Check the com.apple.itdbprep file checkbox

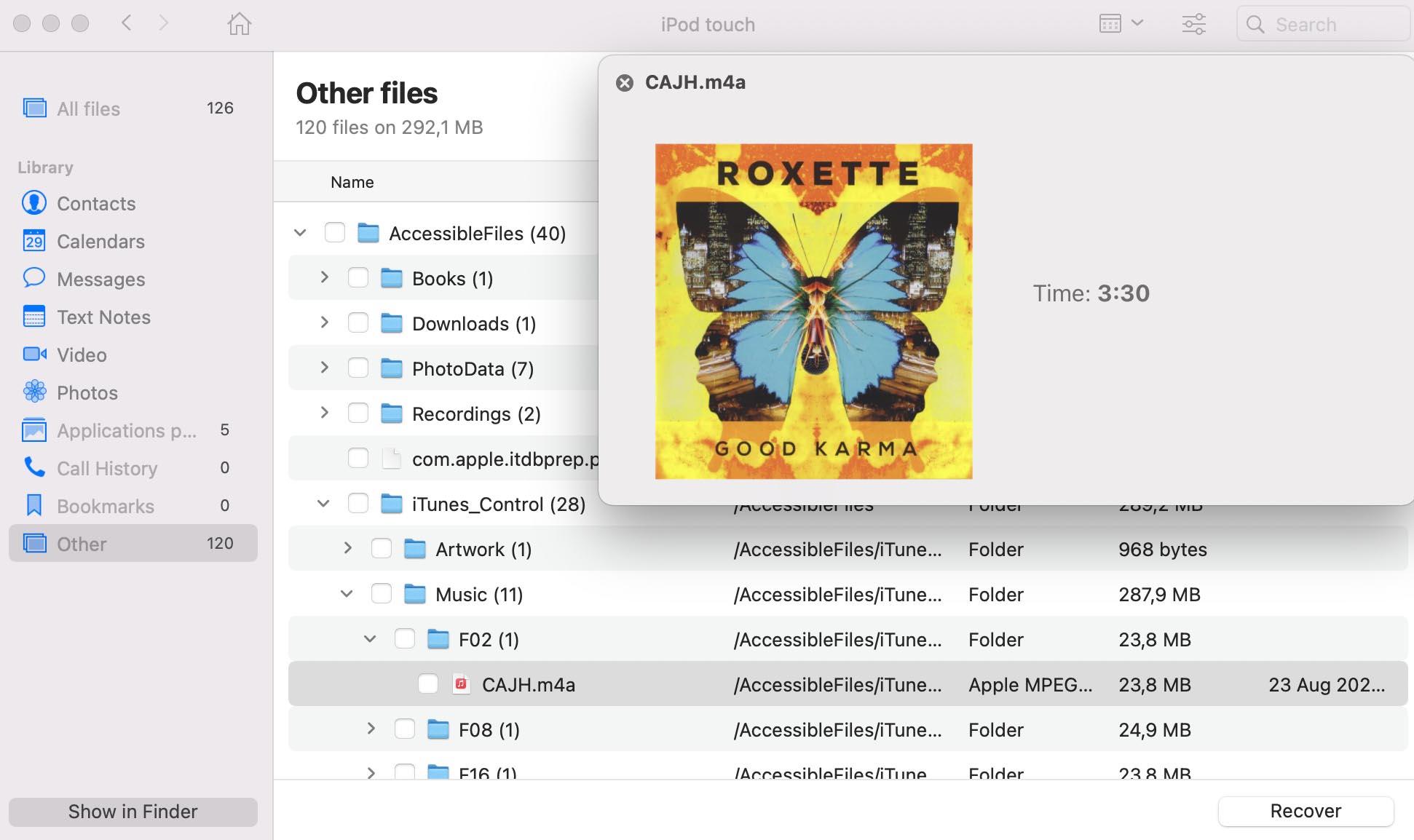click(x=358, y=459)
